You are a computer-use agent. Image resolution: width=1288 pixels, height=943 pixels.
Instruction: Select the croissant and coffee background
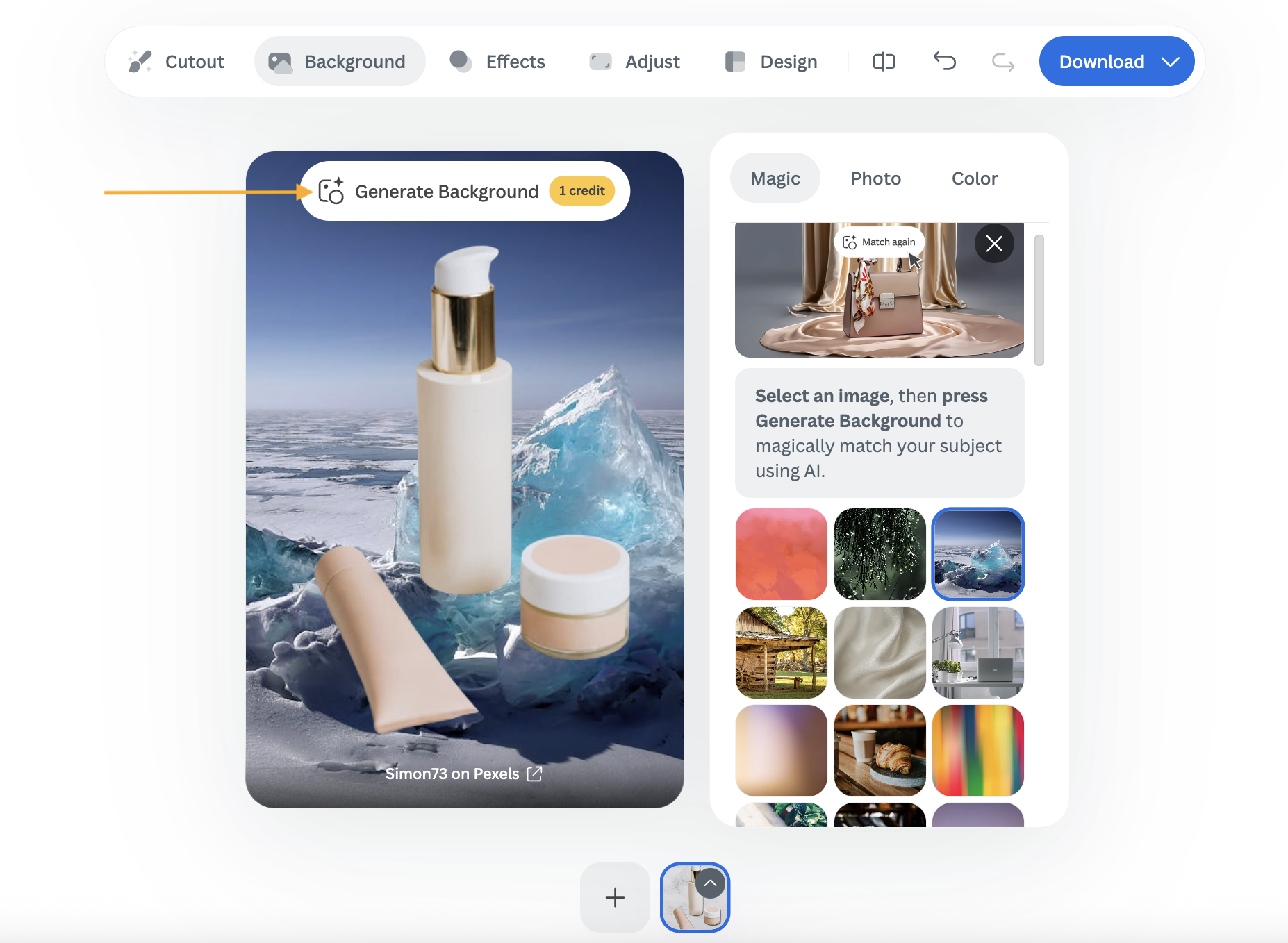[x=880, y=751]
